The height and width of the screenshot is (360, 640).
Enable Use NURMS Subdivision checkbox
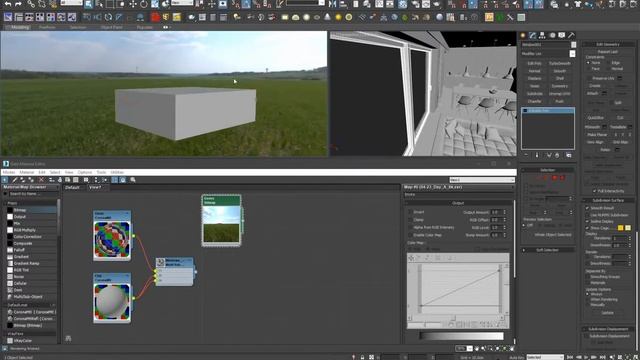(x=587, y=215)
